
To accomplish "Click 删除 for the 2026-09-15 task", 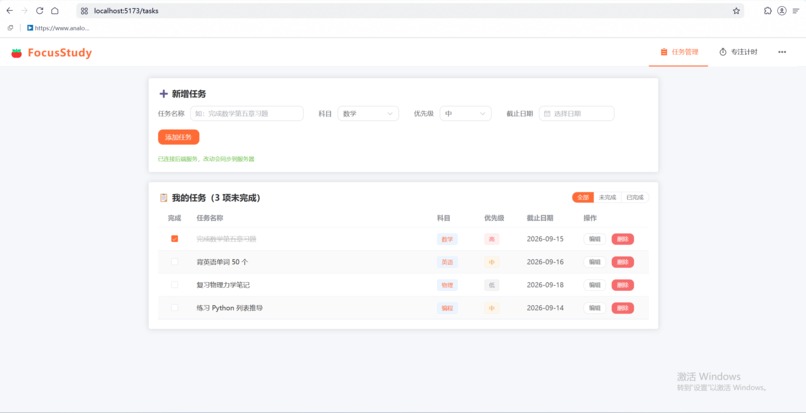I will click(x=622, y=239).
